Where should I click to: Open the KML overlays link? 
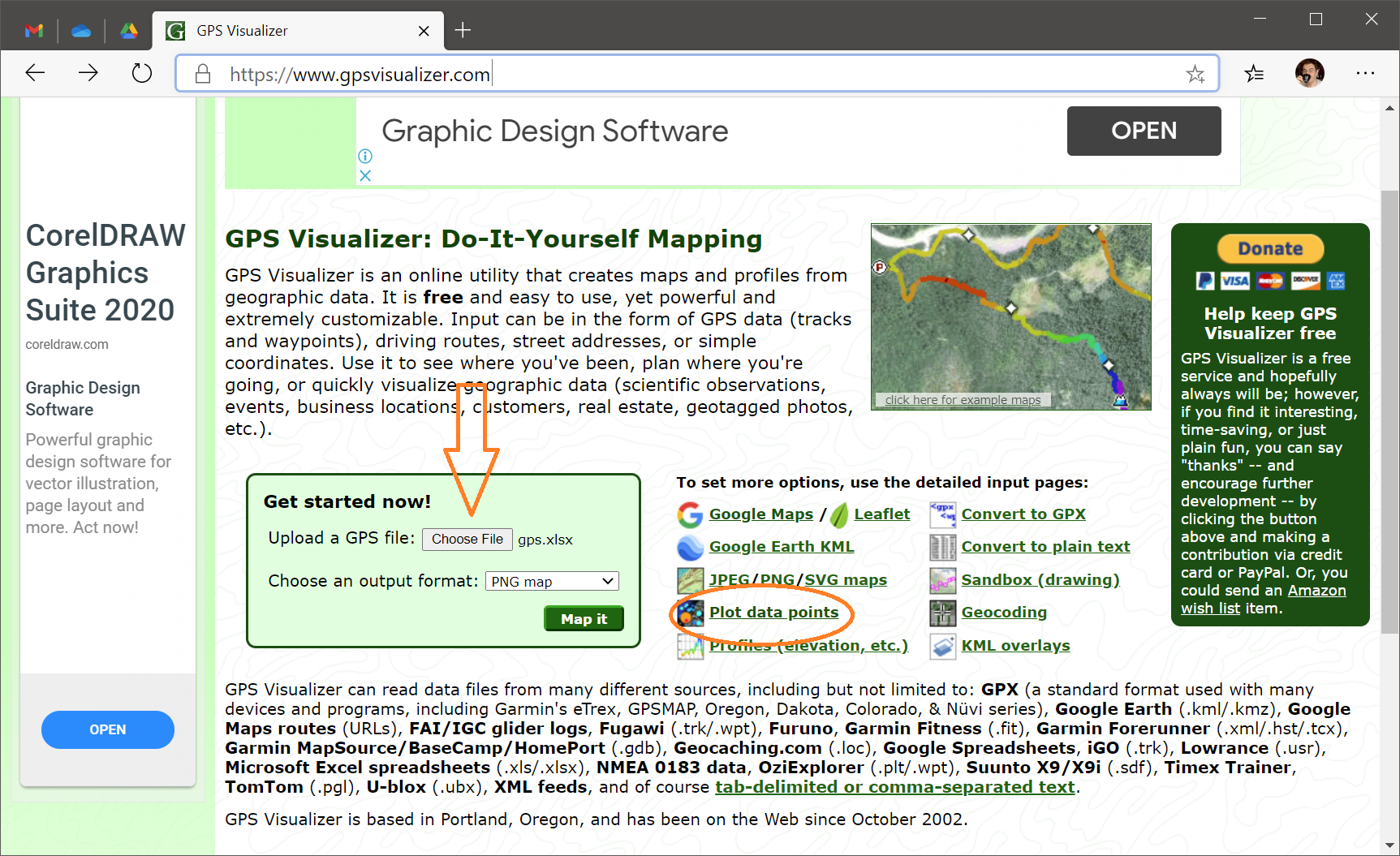coord(1015,646)
